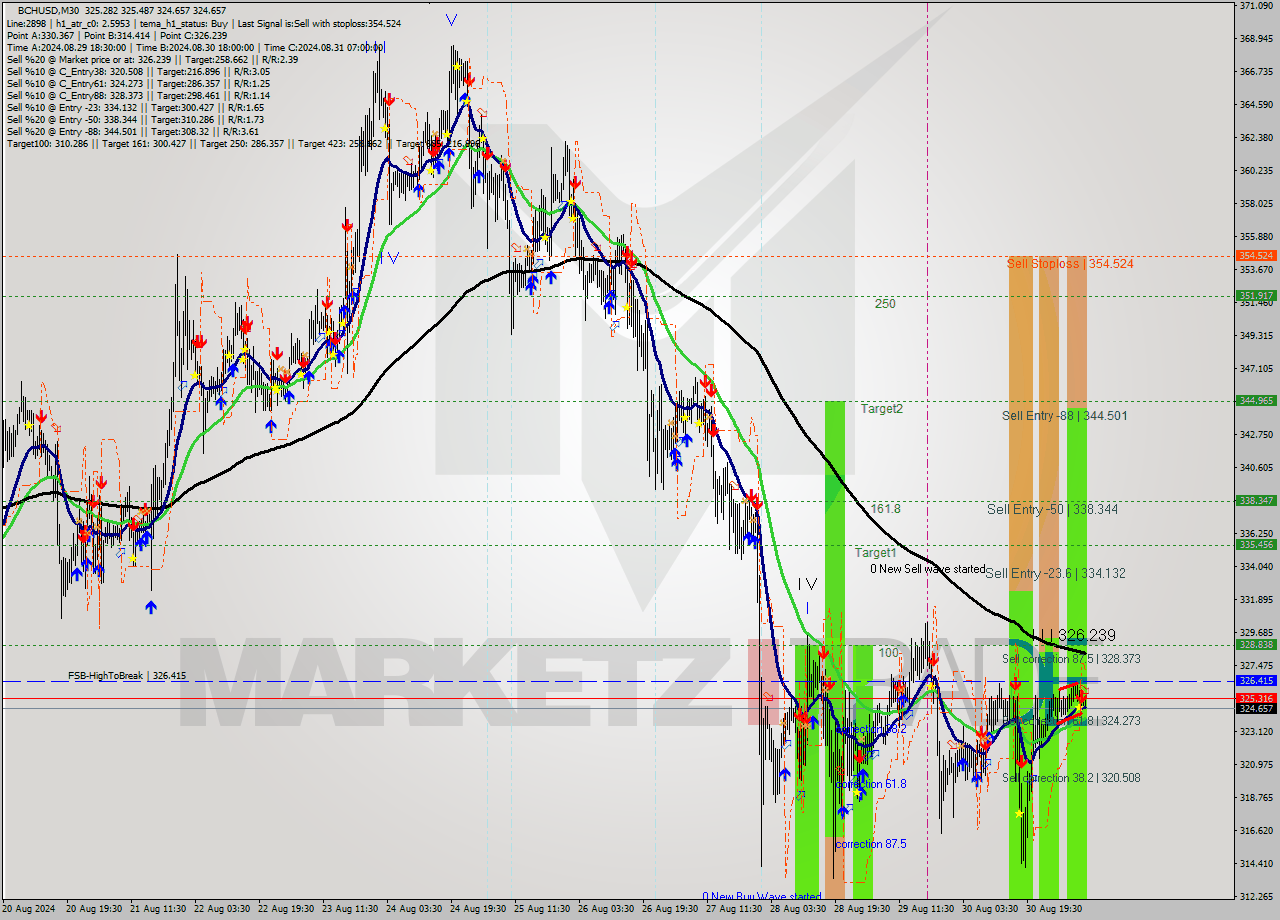This screenshot has height=920, width=1280.
Task: Click the green 328.838 price tag on axis
Action: [x=1256, y=645]
